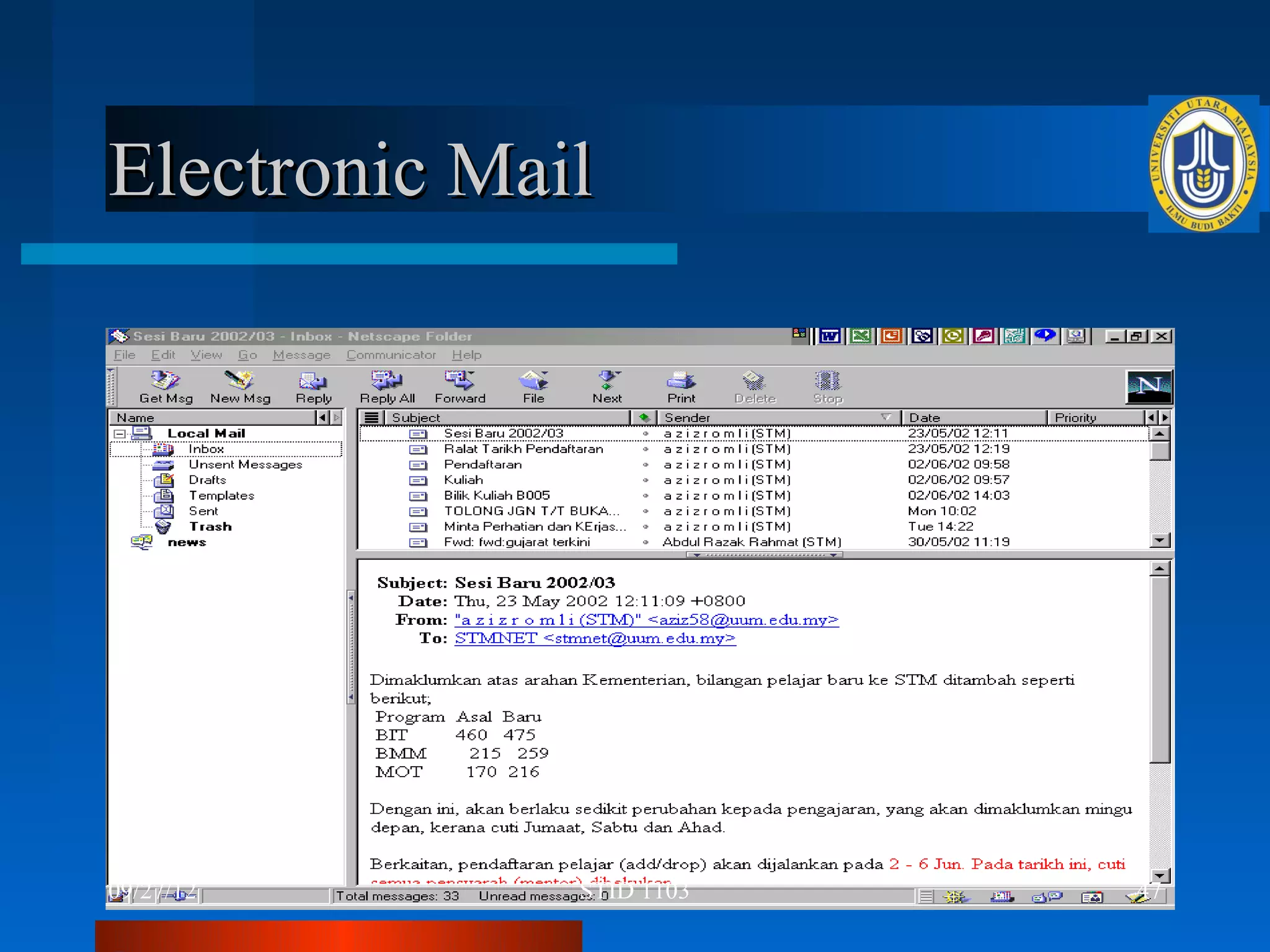The height and width of the screenshot is (952, 1270).
Task: Click the Netscape N logo
Action: tap(1149, 387)
